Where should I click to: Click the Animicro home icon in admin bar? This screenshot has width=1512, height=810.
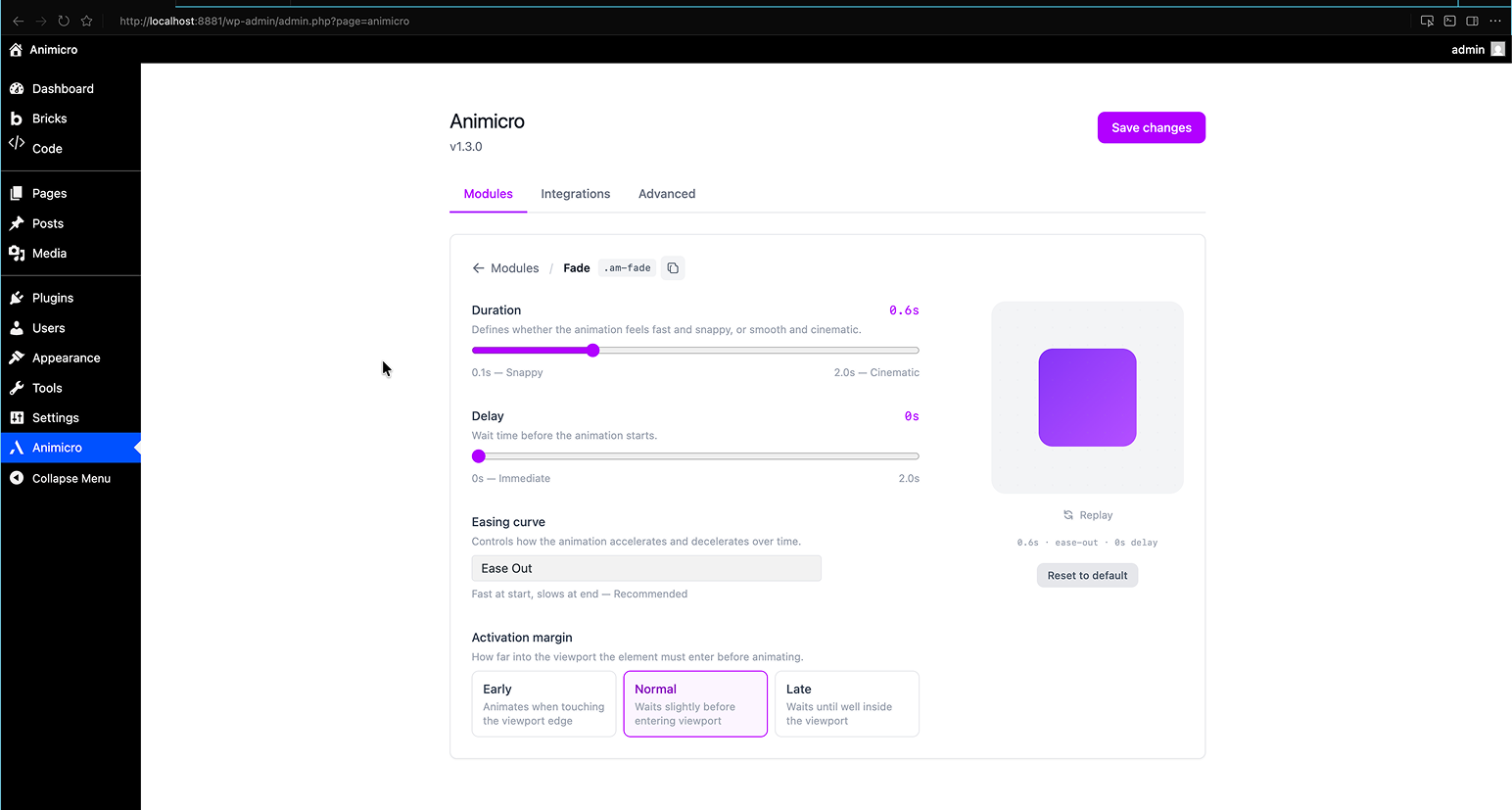point(16,49)
